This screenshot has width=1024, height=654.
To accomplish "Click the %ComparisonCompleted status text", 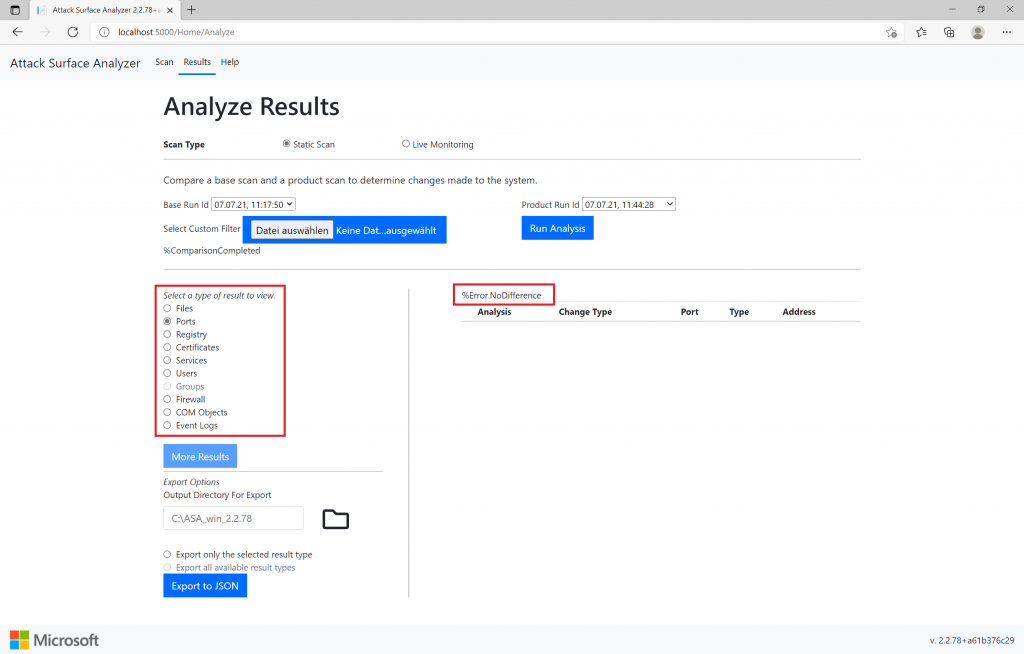I will (x=212, y=251).
